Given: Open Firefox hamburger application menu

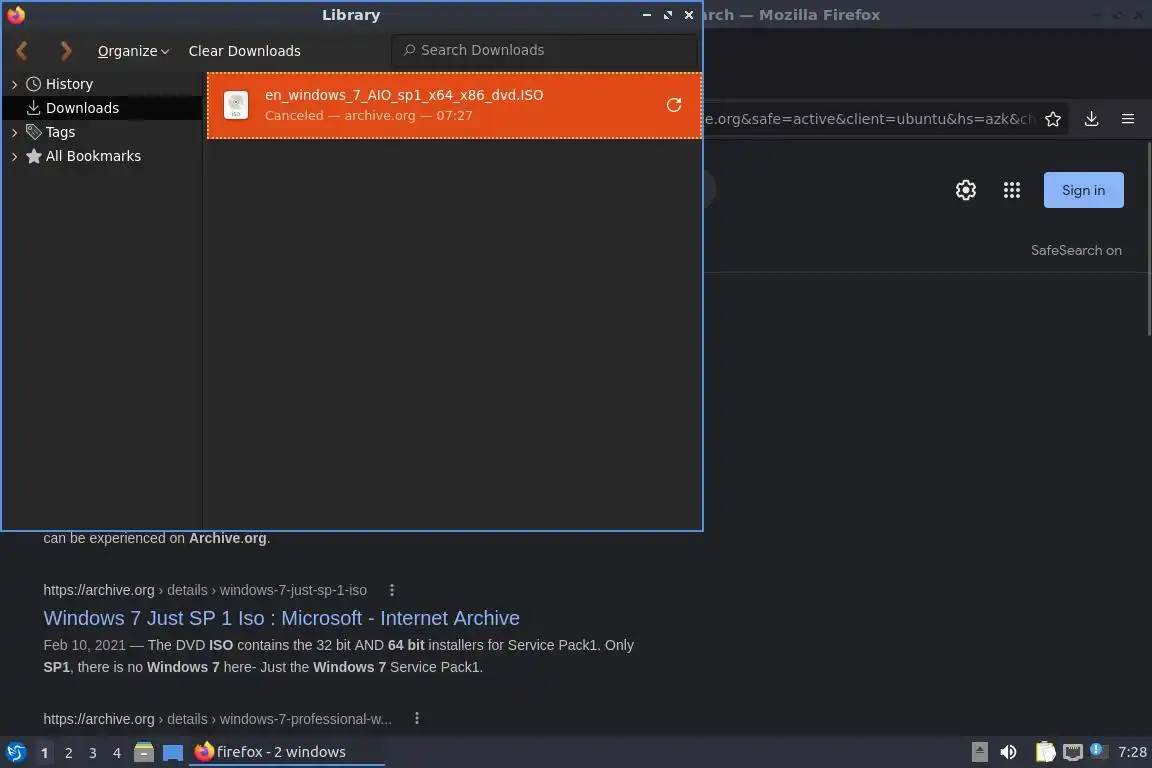Looking at the screenshot, I should coord(1128,119).
